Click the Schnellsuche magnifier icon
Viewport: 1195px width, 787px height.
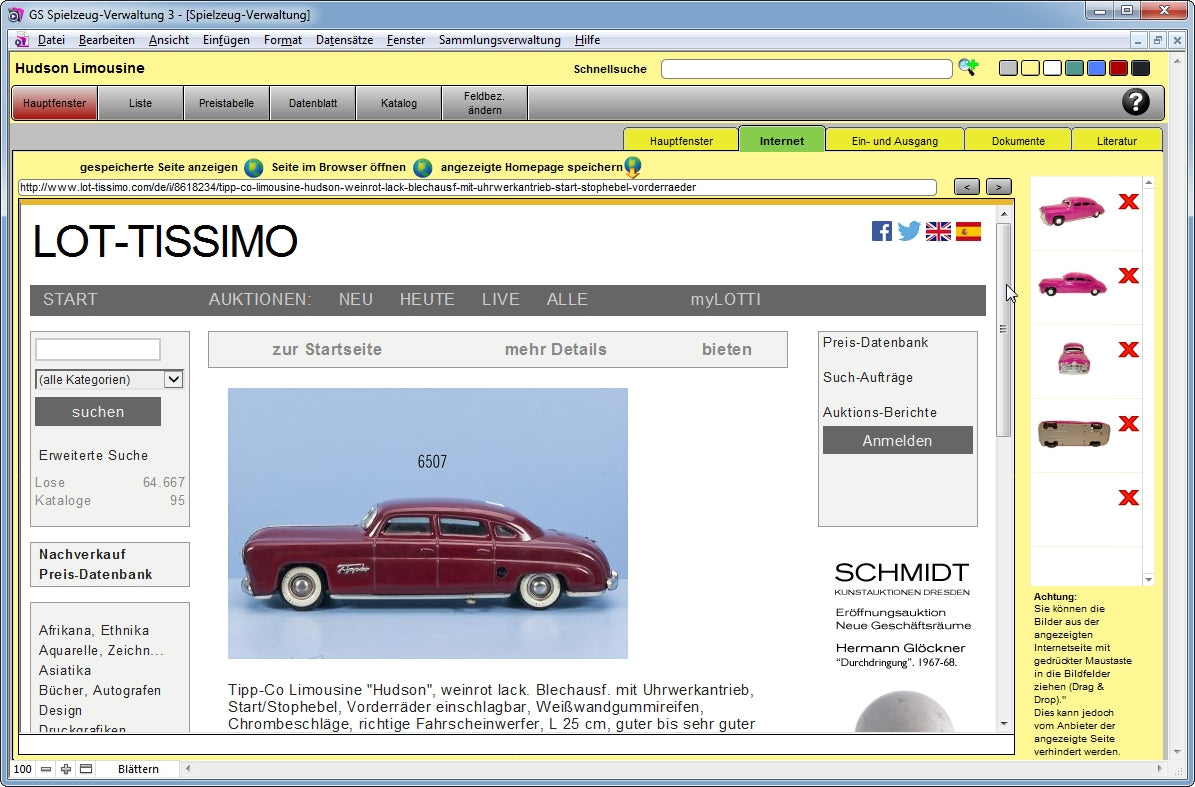967,68
